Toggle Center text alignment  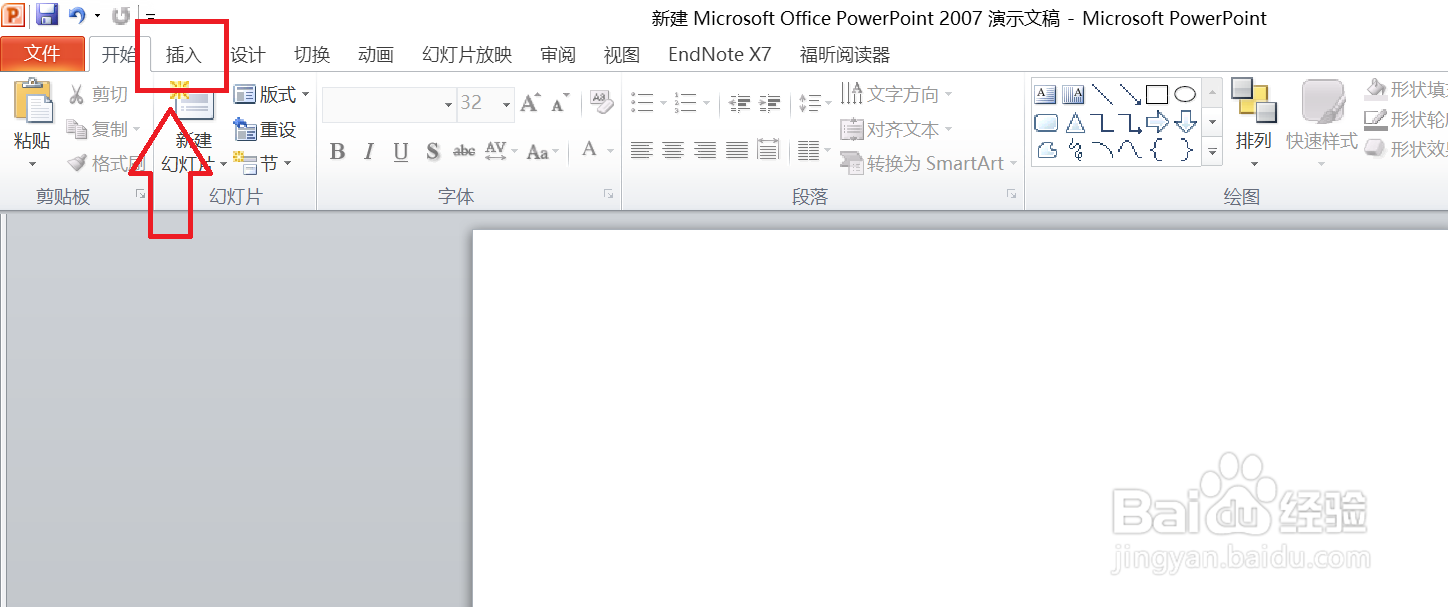click(674, 150)
